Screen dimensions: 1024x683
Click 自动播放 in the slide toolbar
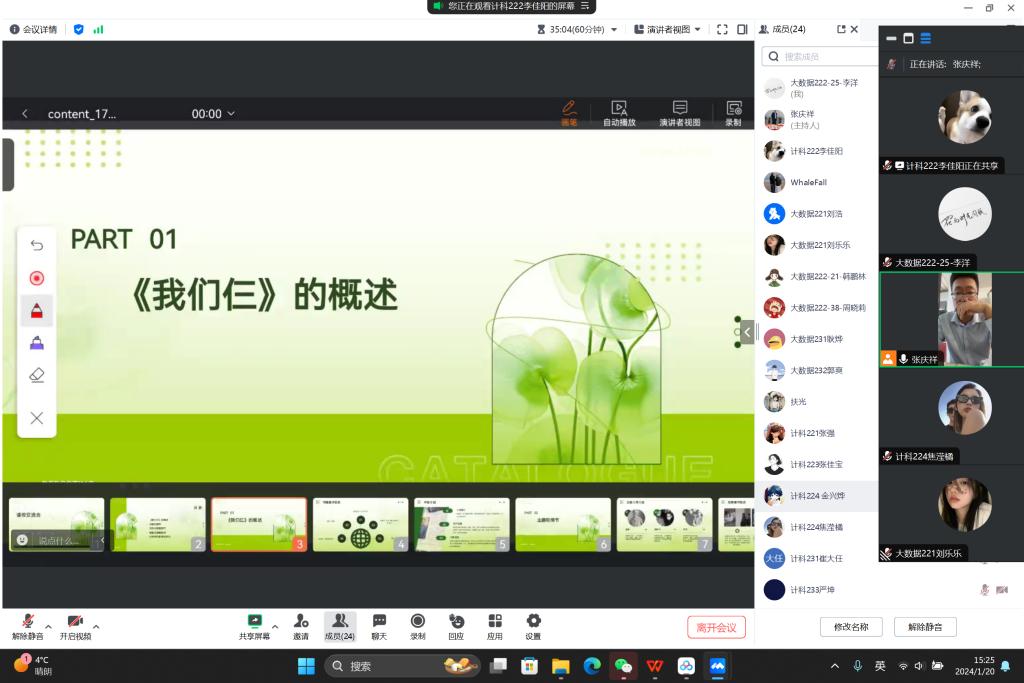click(619, 113)
